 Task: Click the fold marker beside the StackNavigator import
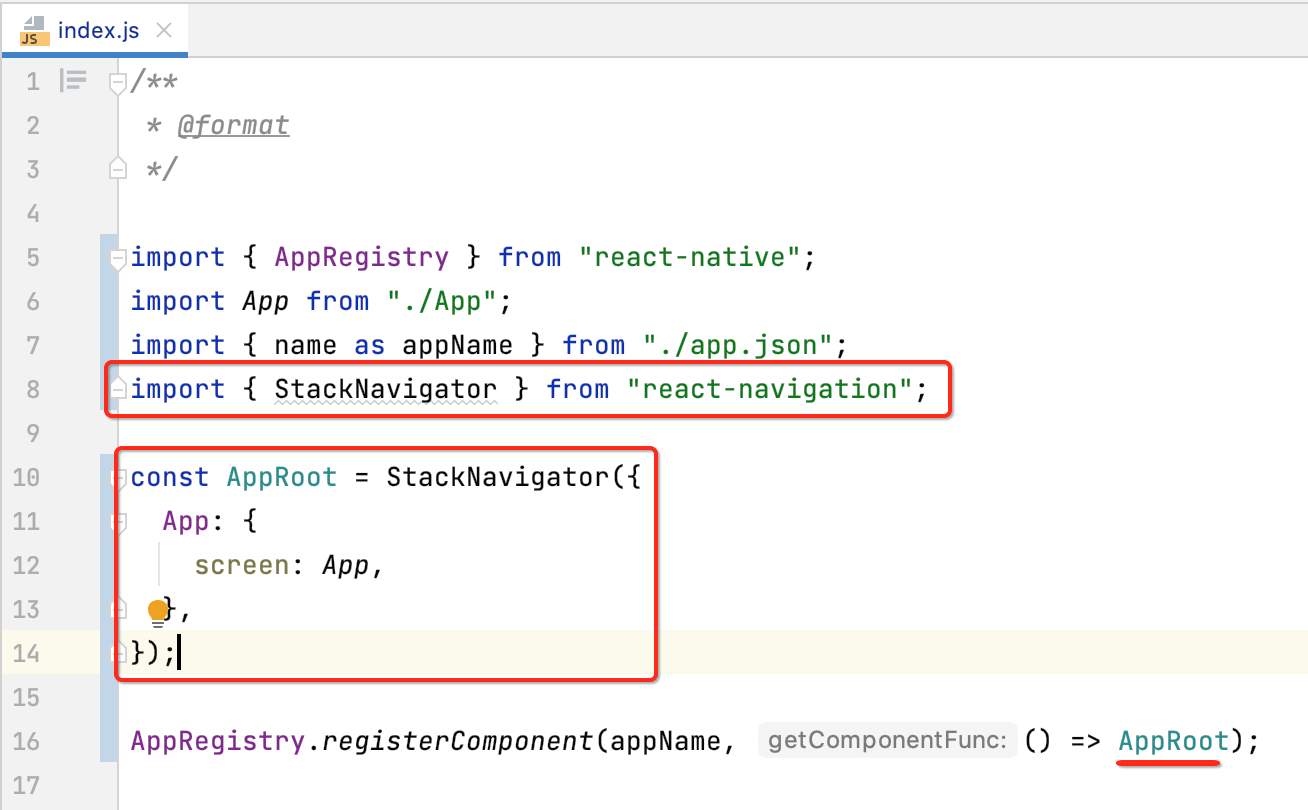pos(118,389)
